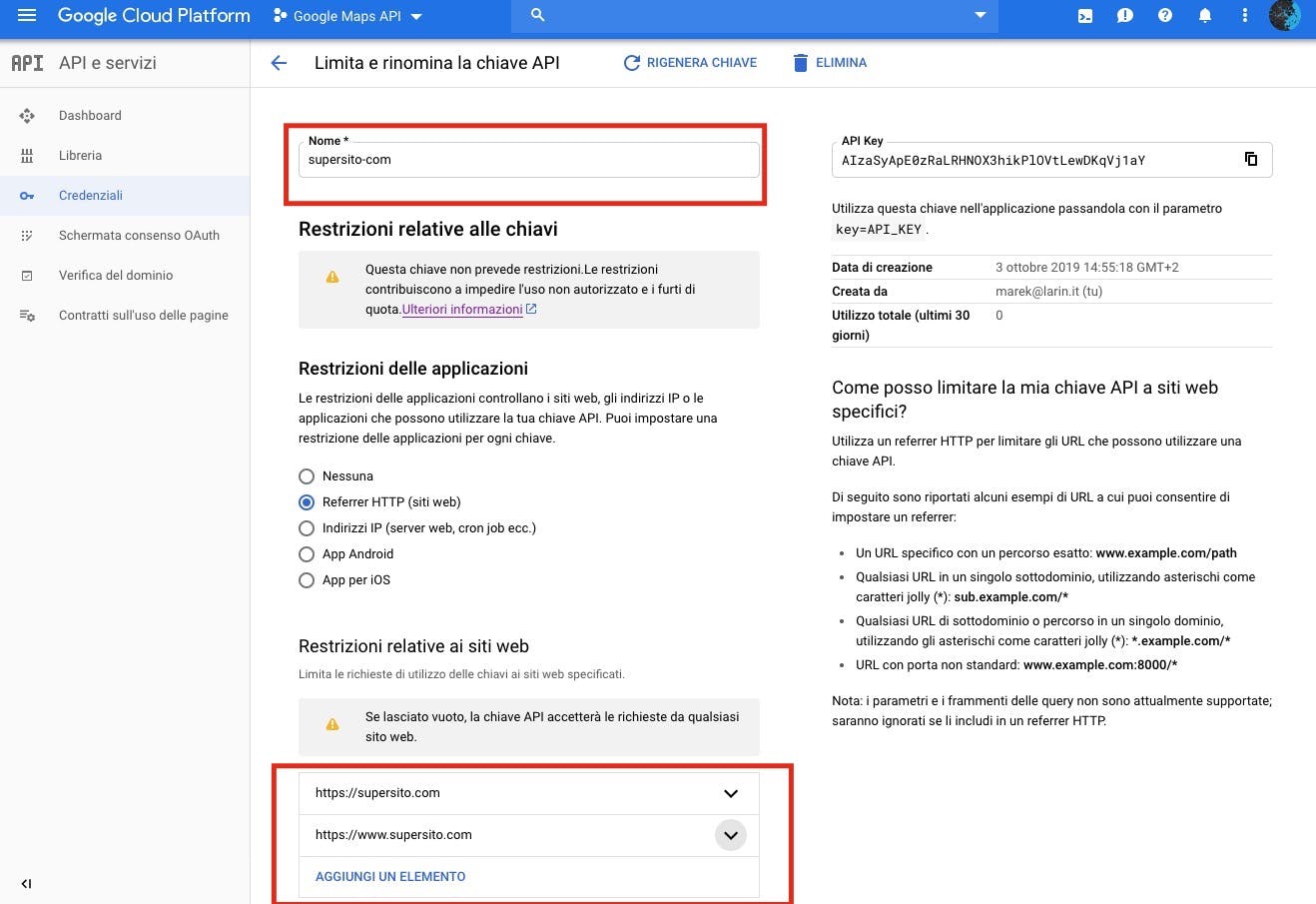Open the Ulteriori informazioni link

[462, 309]
